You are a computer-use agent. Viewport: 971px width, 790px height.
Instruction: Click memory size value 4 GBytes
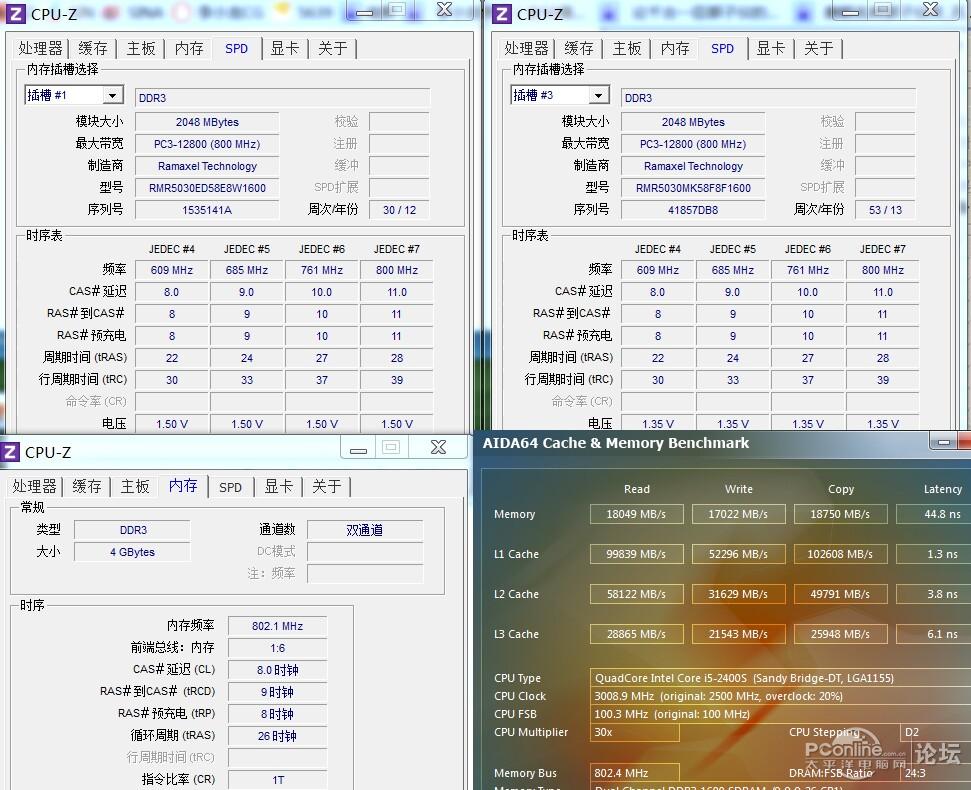click(132, 552)
